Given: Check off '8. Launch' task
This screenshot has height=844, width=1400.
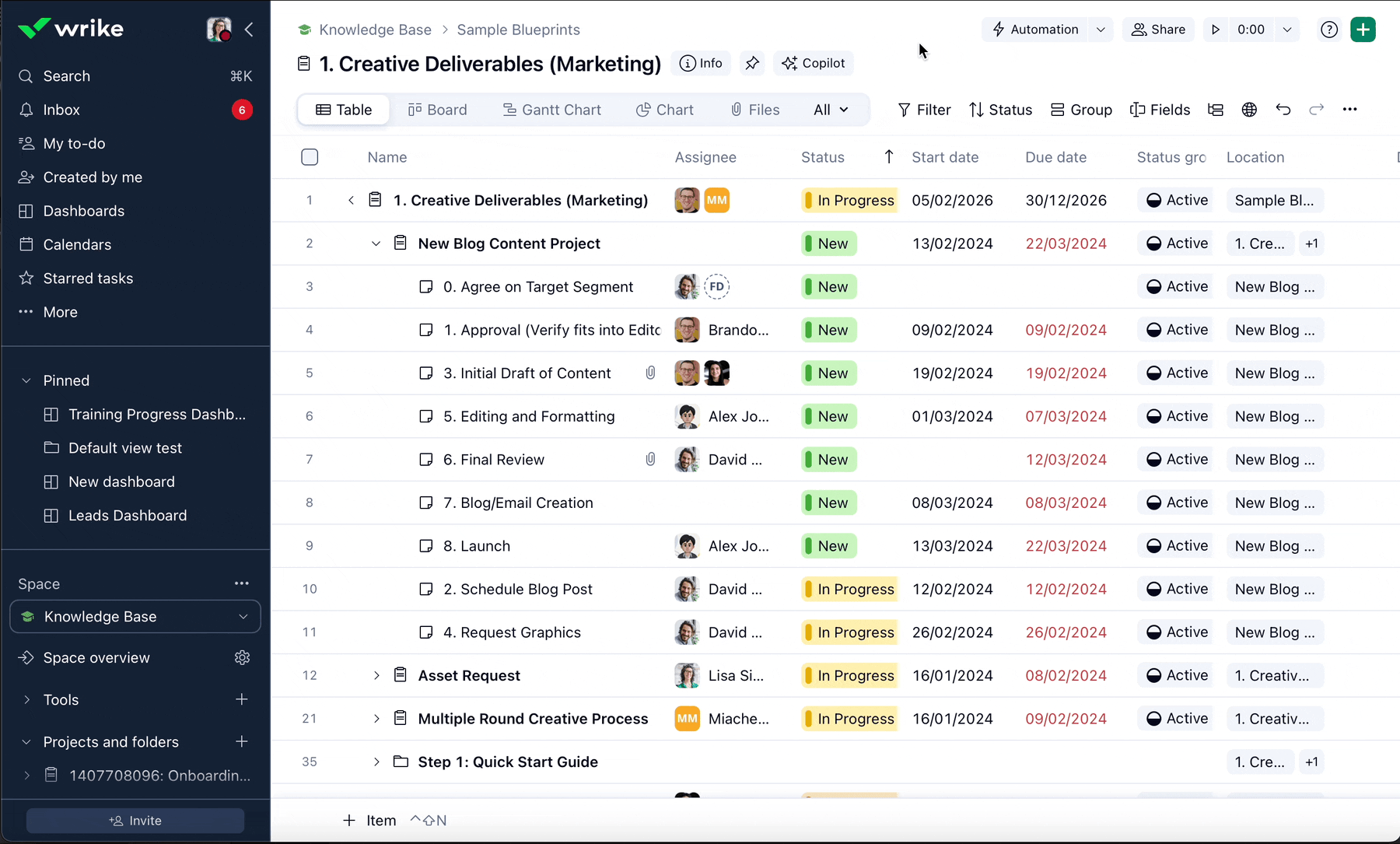Looking at the screenshot, I should click(x=426, y=546).
